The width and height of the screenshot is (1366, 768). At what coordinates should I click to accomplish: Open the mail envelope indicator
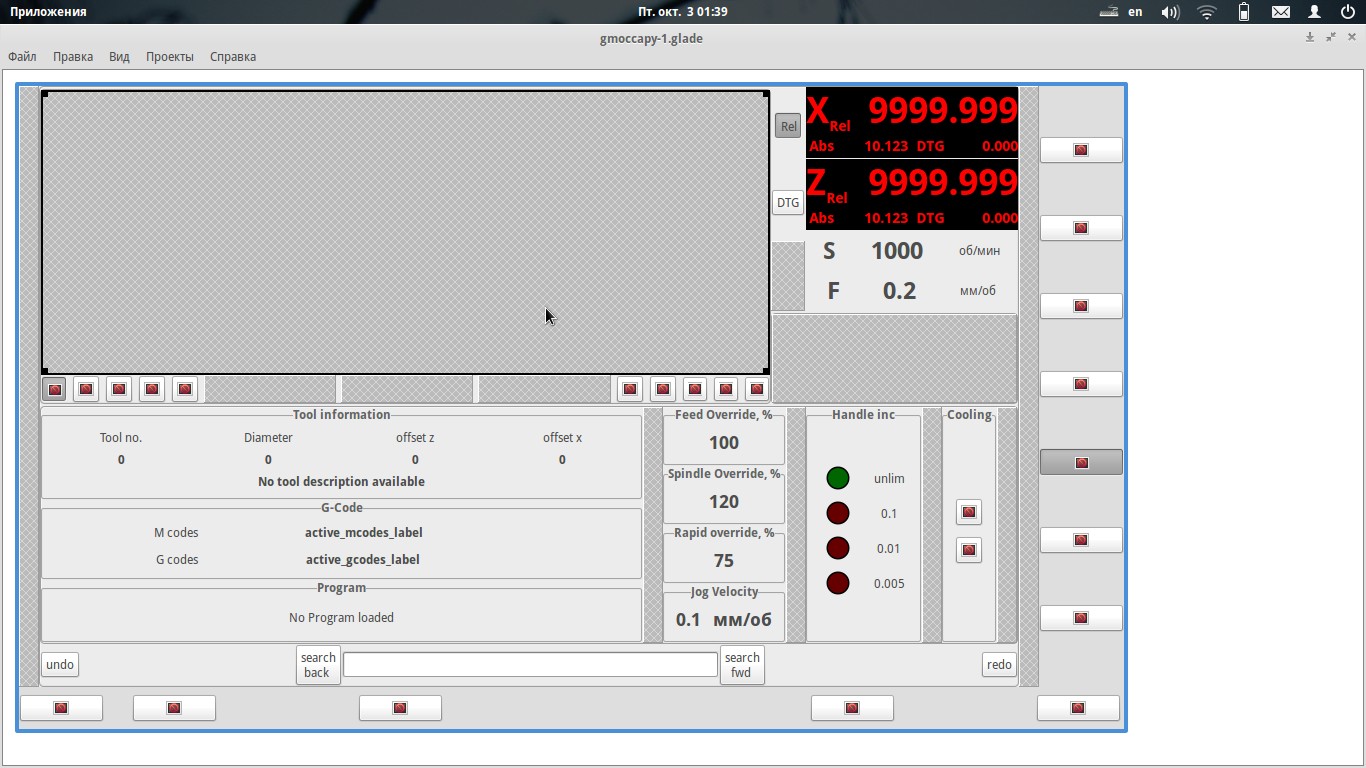point(1281,12)
